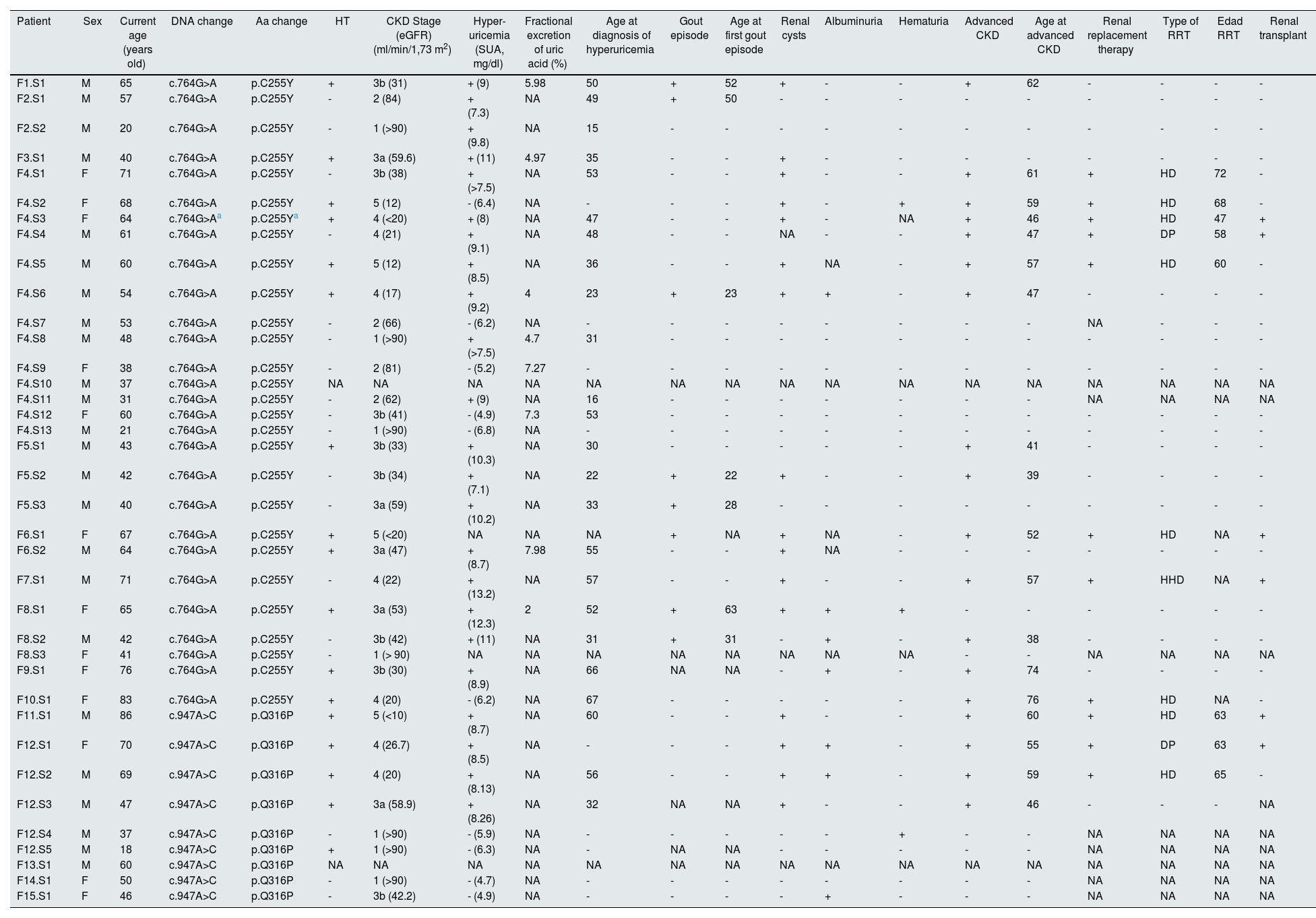The width and height of the screenshot is (1316, 918).
Task: Select first c.947A>C DNA change cell
Action: point(193,716)
